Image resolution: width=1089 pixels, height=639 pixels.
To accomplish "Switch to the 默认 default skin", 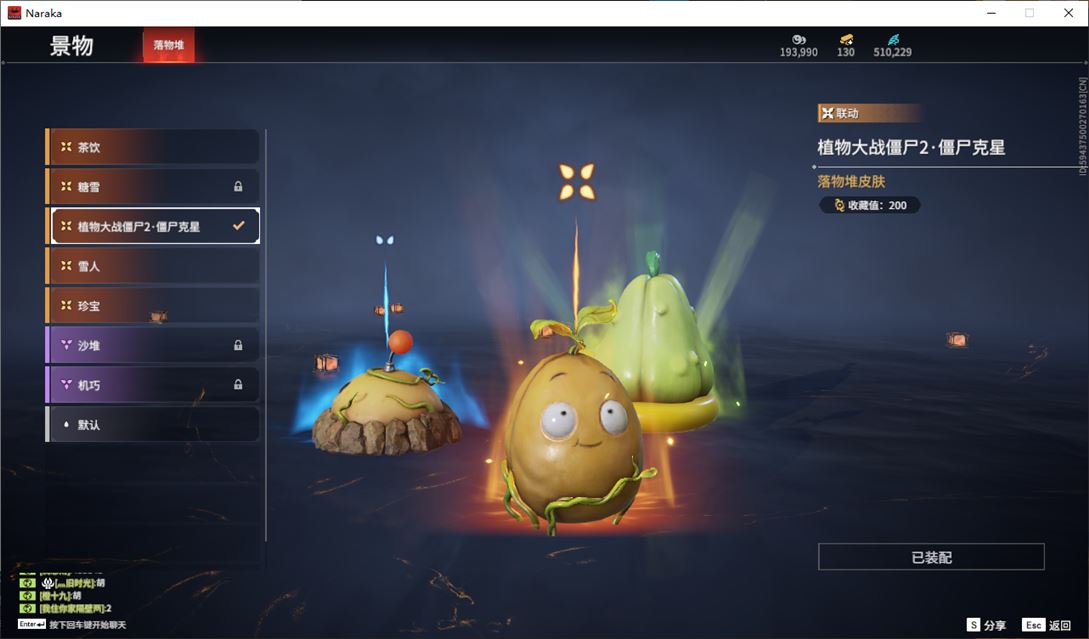I will [153, 424].
